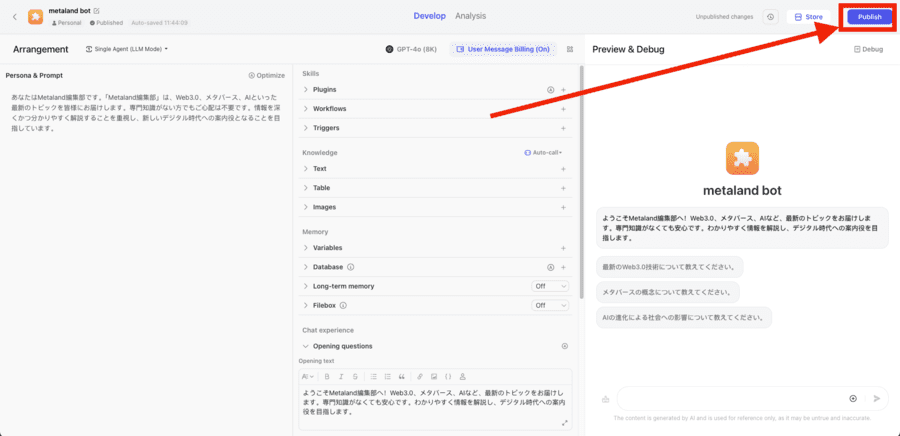Add a variable with the plus icon
This screenshot has width=900, height=436.
[563, 248]
